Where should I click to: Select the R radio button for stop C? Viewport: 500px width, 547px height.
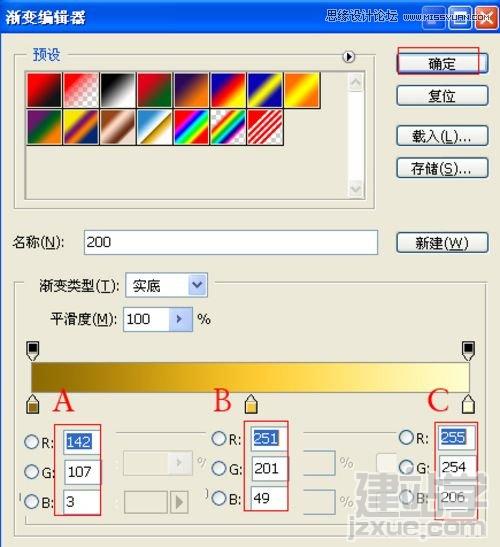(x=406, y=437)
